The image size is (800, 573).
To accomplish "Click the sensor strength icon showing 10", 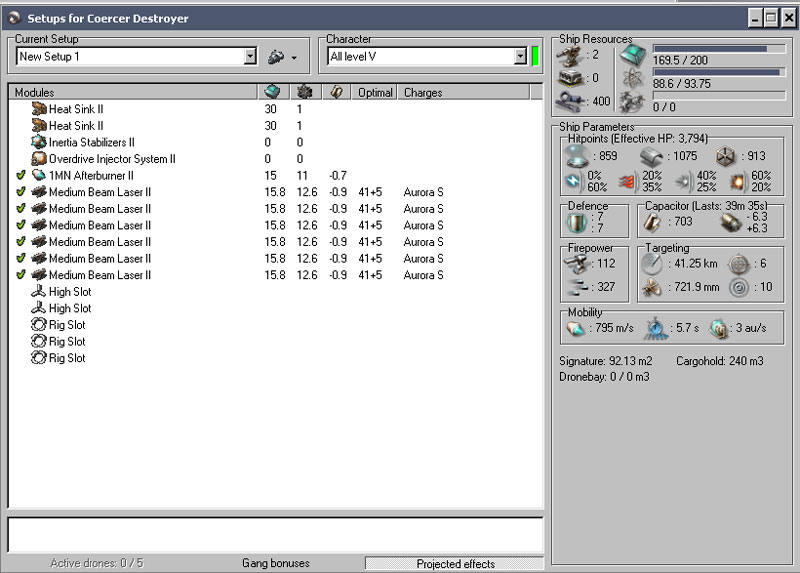I will pyautogui.click(x=738, y=287).
